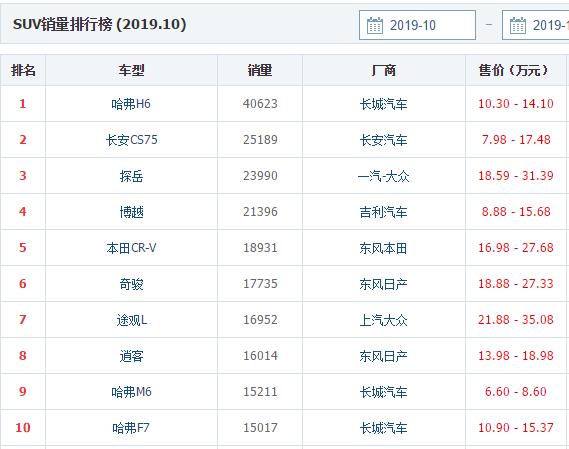This screenshot has width=569, height=449.
Task: Click price range 18.59 - 31.39
Action: pyautogui.click(x=516, y=176)
